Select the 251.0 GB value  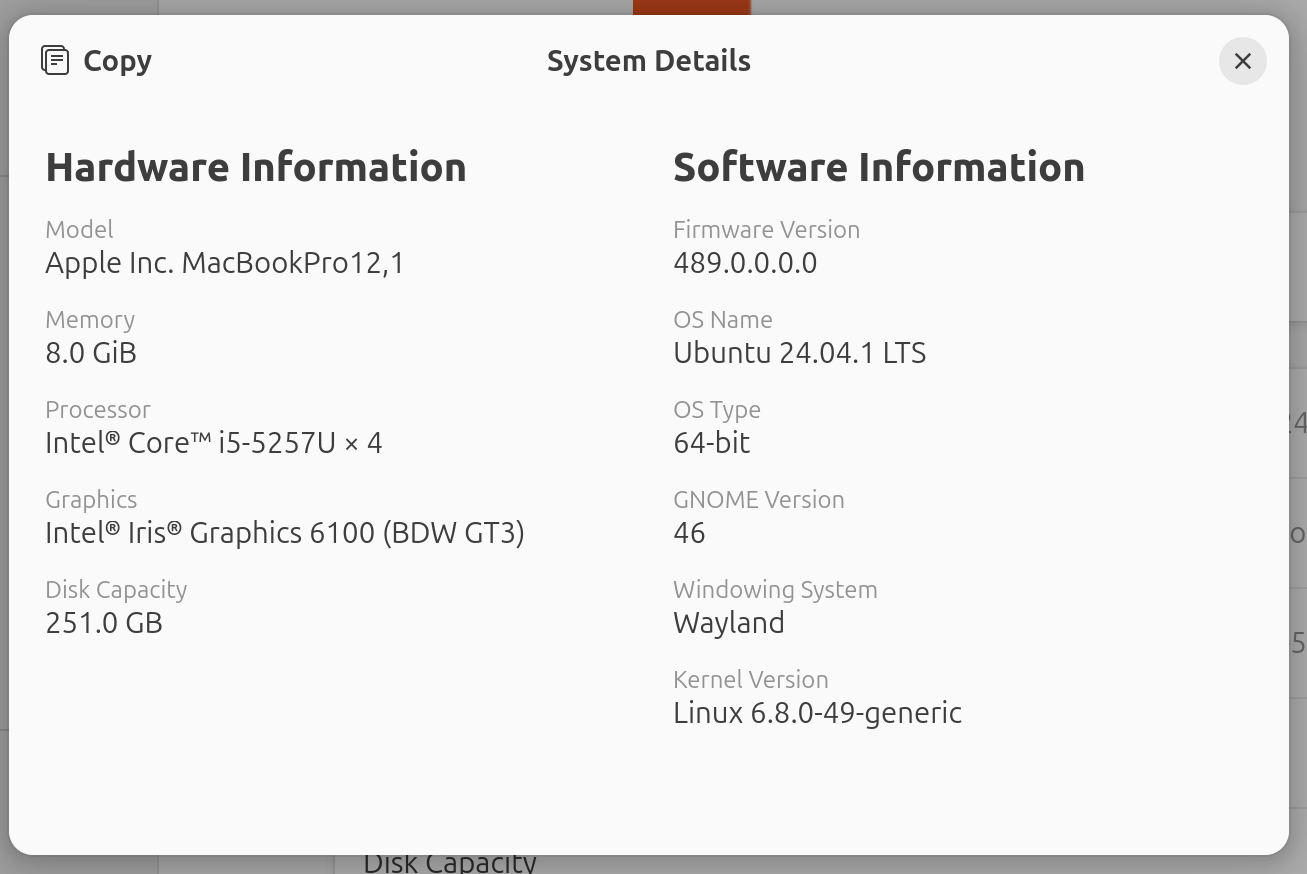(104, 623)
